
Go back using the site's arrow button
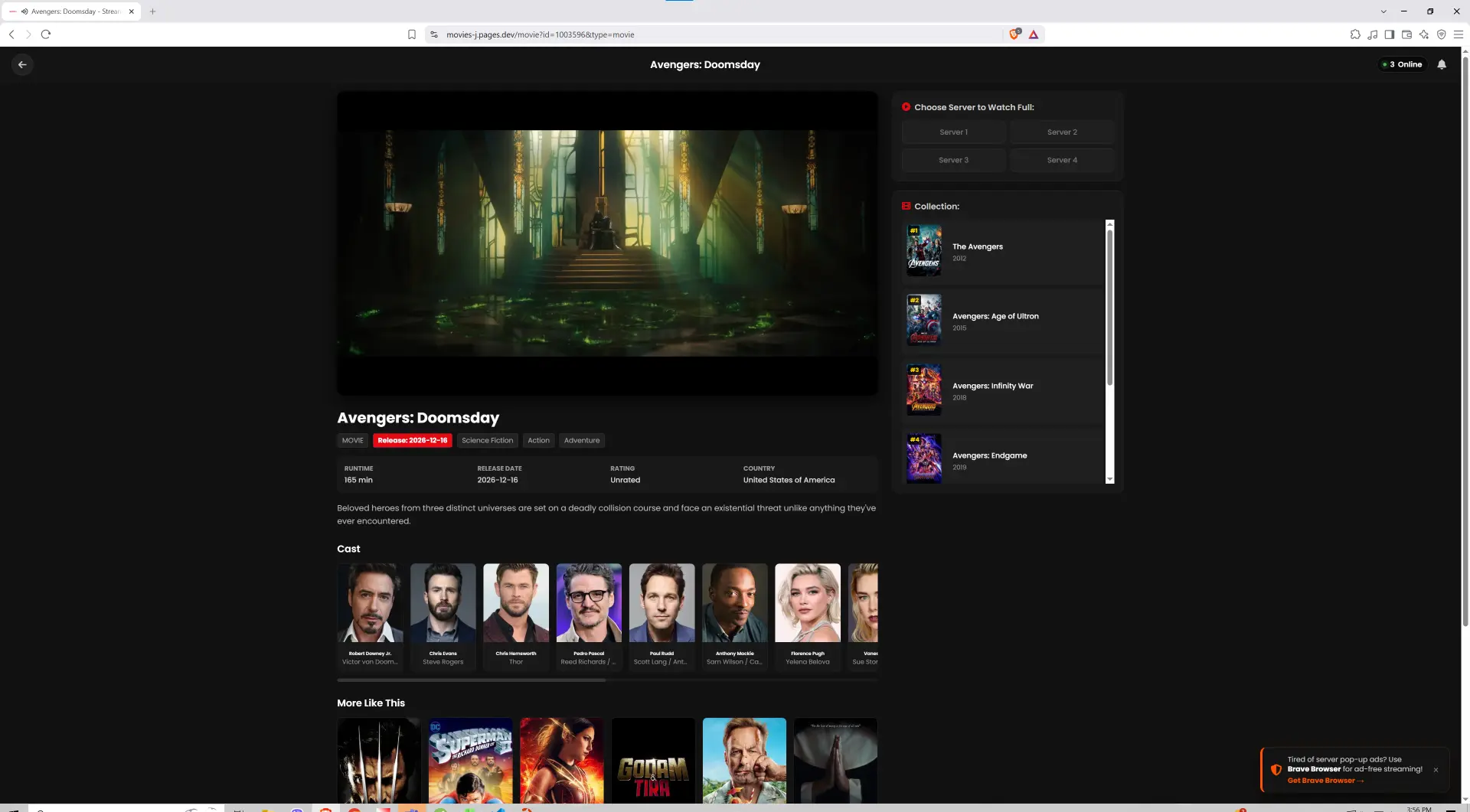22,65
